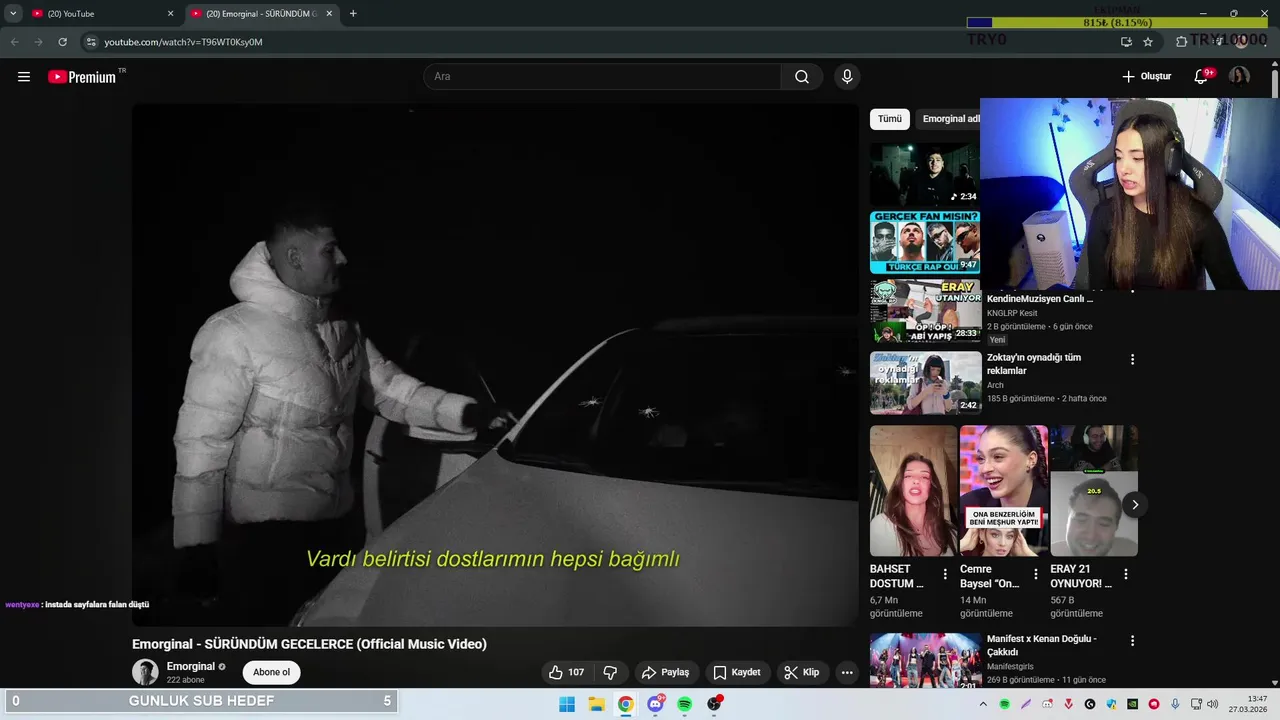Open File Explorer from taskbar

coord(596,704)
